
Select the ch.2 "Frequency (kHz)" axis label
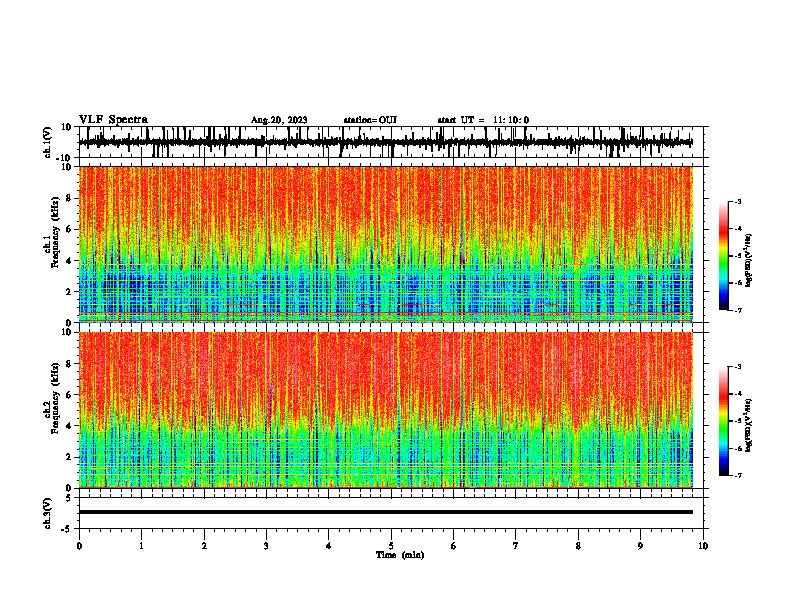click(x=55, y=398)
